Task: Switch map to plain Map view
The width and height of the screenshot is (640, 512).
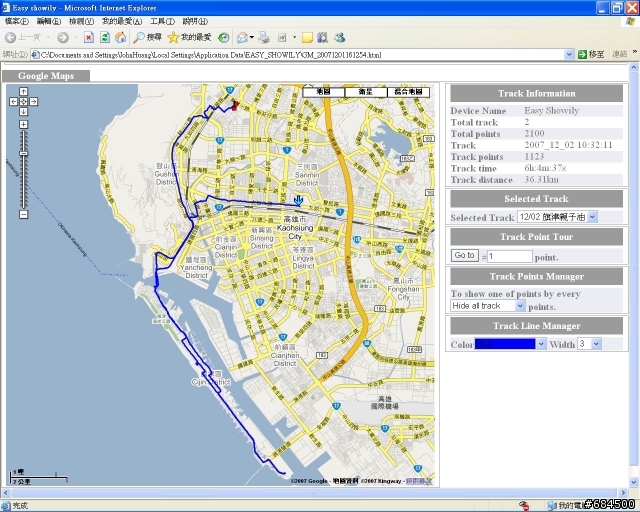Action: tap(324, 92)
